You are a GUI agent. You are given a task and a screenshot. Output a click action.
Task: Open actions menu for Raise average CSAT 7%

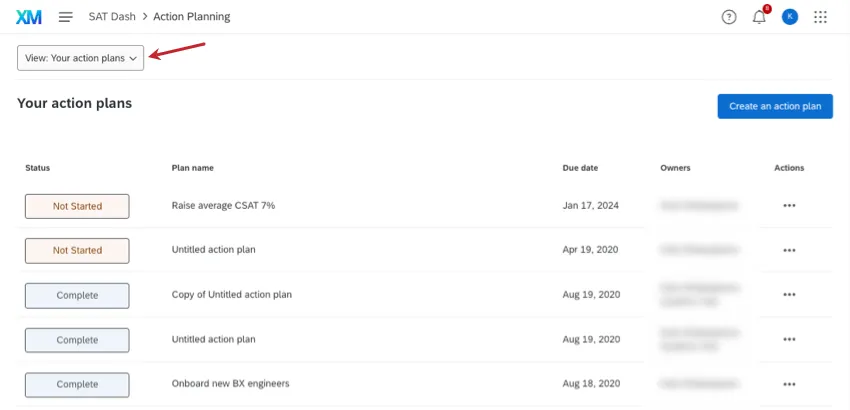coord(789,206)
